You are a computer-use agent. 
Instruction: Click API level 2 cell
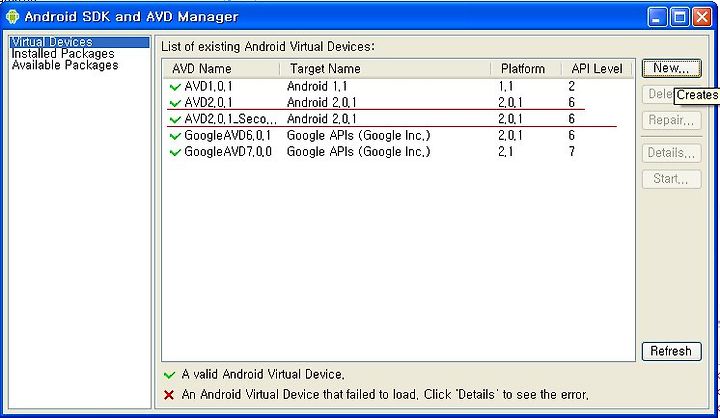(x=572, y=87)
